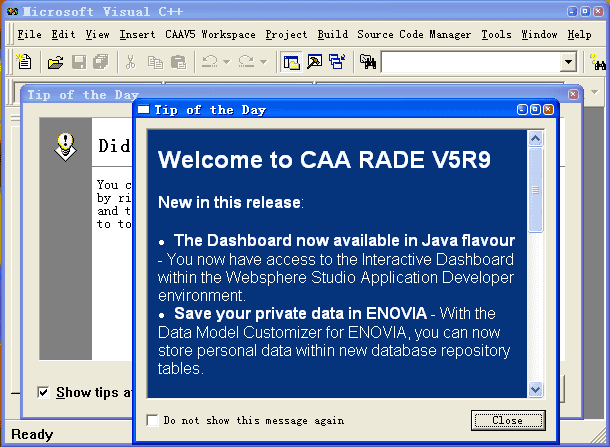Close the back Tip of the Day dialog

click(573, 95)
